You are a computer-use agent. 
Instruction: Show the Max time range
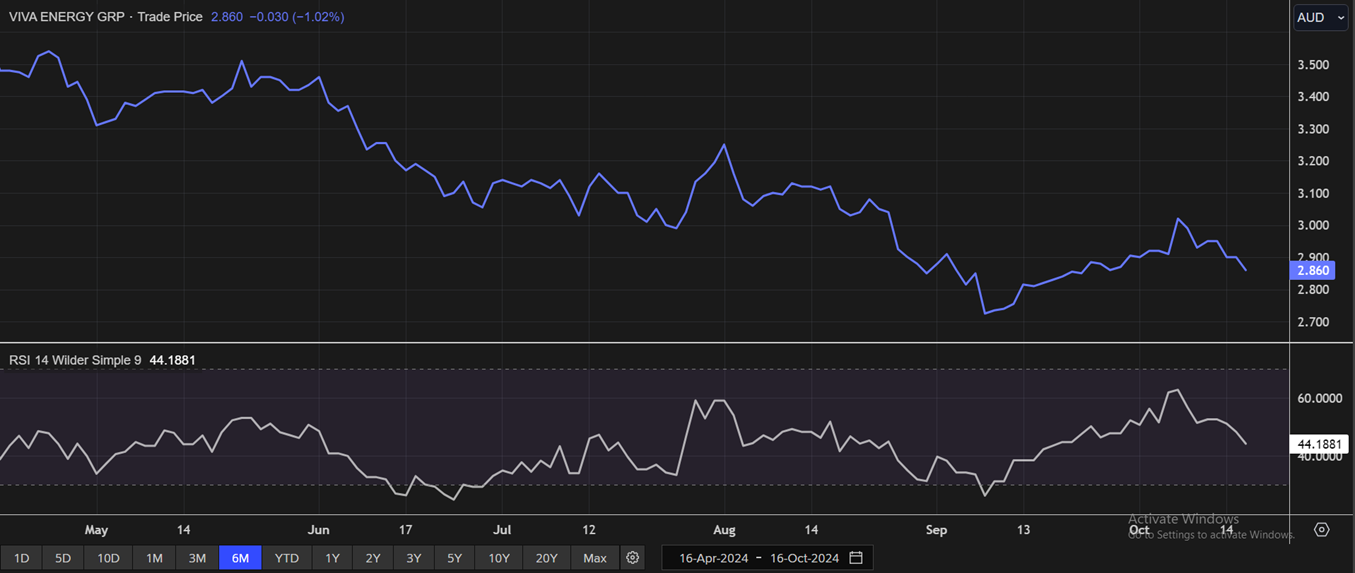pyautogui.click(x=595, y=558)
